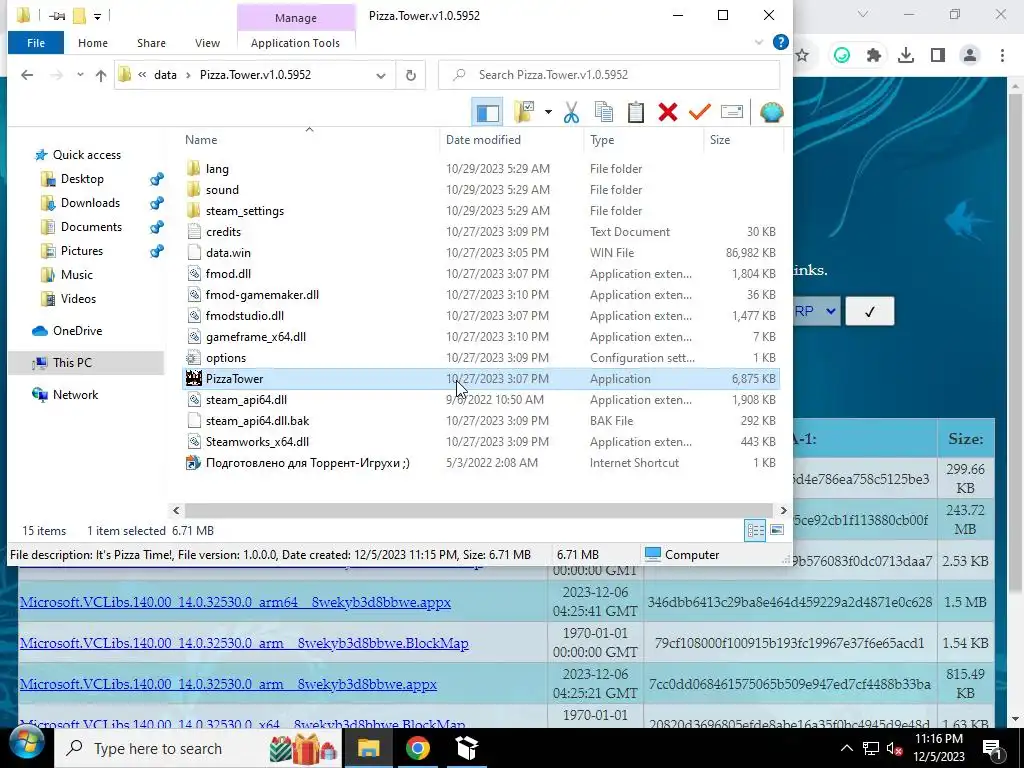Image resolution: width=1024 pixels, height=768 pixels.
Task: Click the horizontal scrollbar in file list
Action: coord(479,510)
